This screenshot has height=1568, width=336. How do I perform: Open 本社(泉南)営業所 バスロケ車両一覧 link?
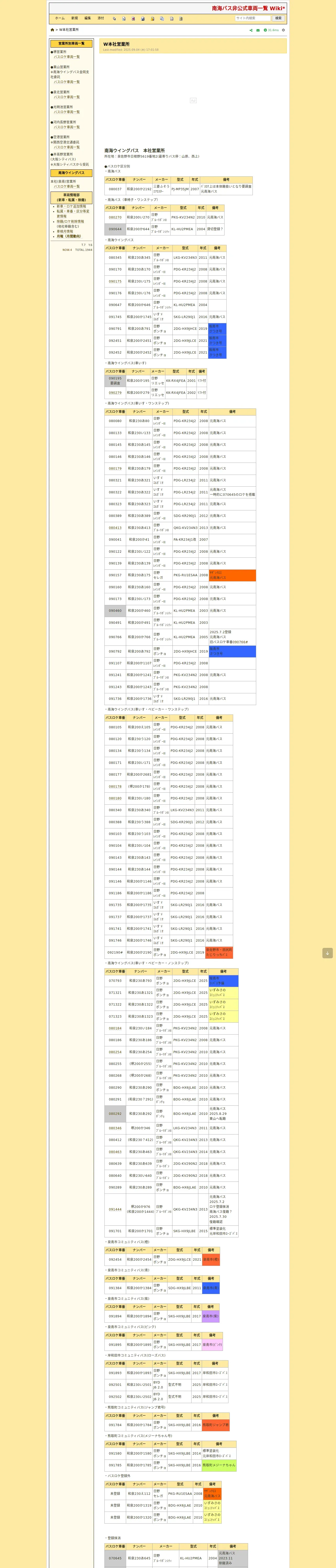(66, 187)
